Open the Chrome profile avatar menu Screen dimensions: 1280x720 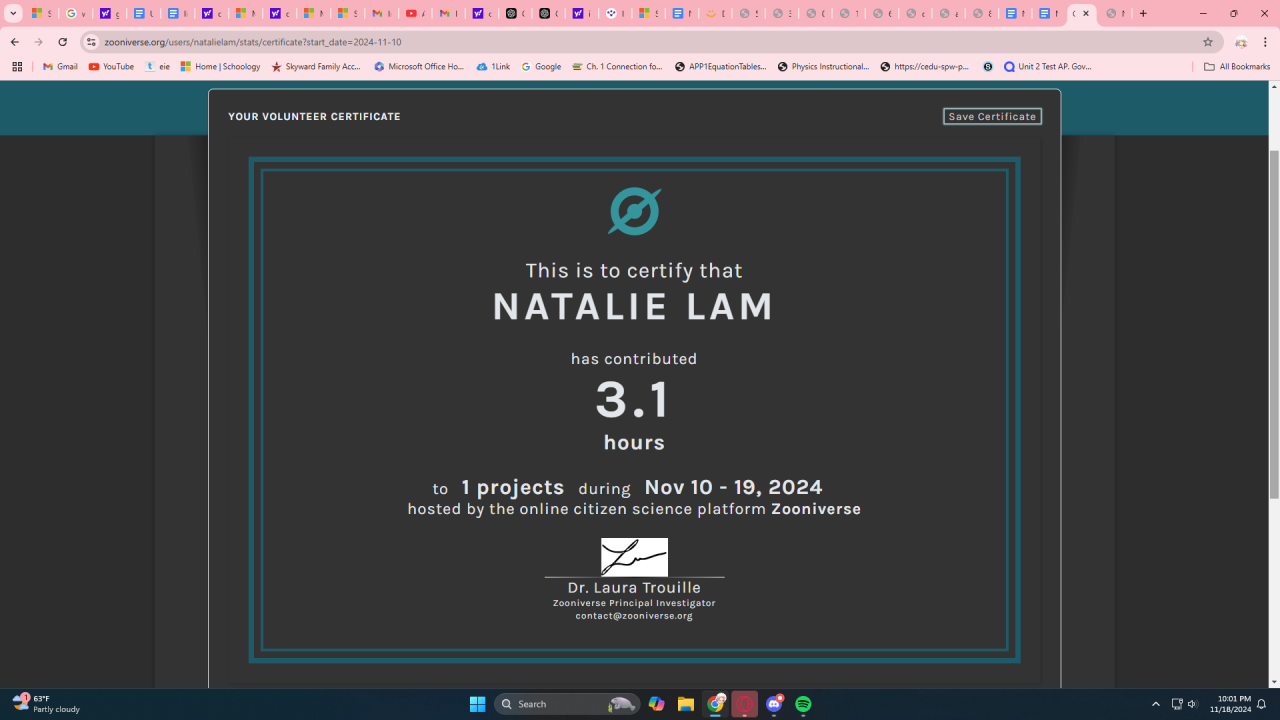coord(1241,42)
